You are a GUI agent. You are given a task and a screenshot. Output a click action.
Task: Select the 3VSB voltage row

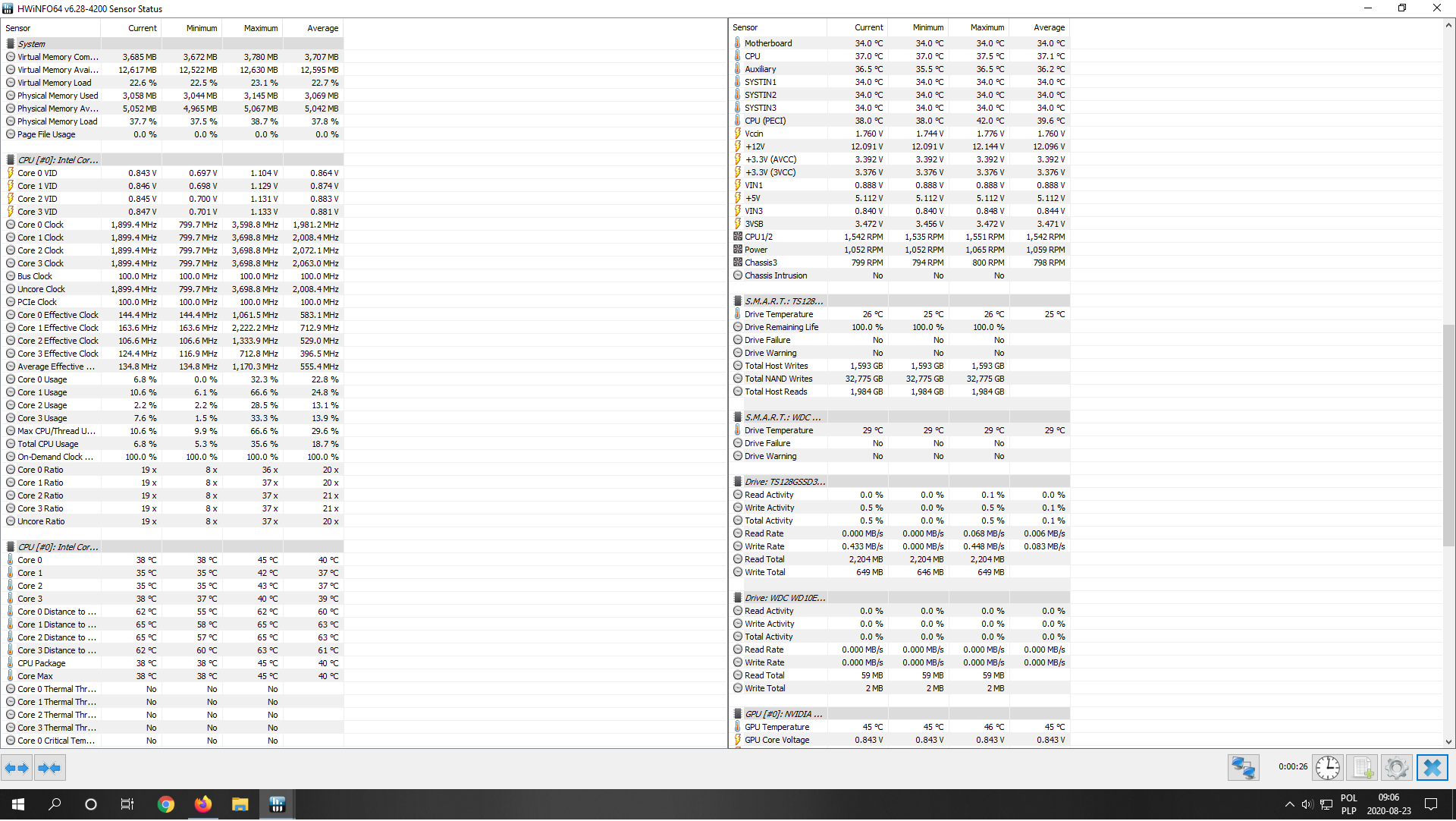point(900,224)
